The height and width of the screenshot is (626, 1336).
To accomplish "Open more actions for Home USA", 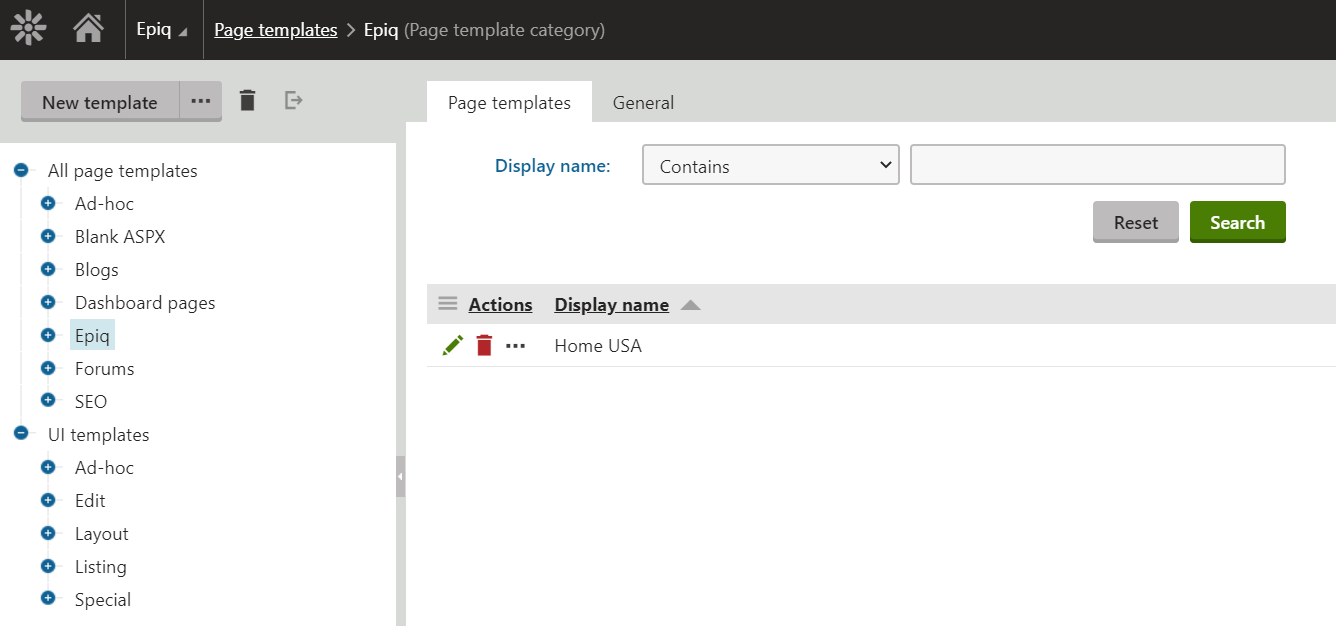I will pyautogui.click(x=515, y=345).
